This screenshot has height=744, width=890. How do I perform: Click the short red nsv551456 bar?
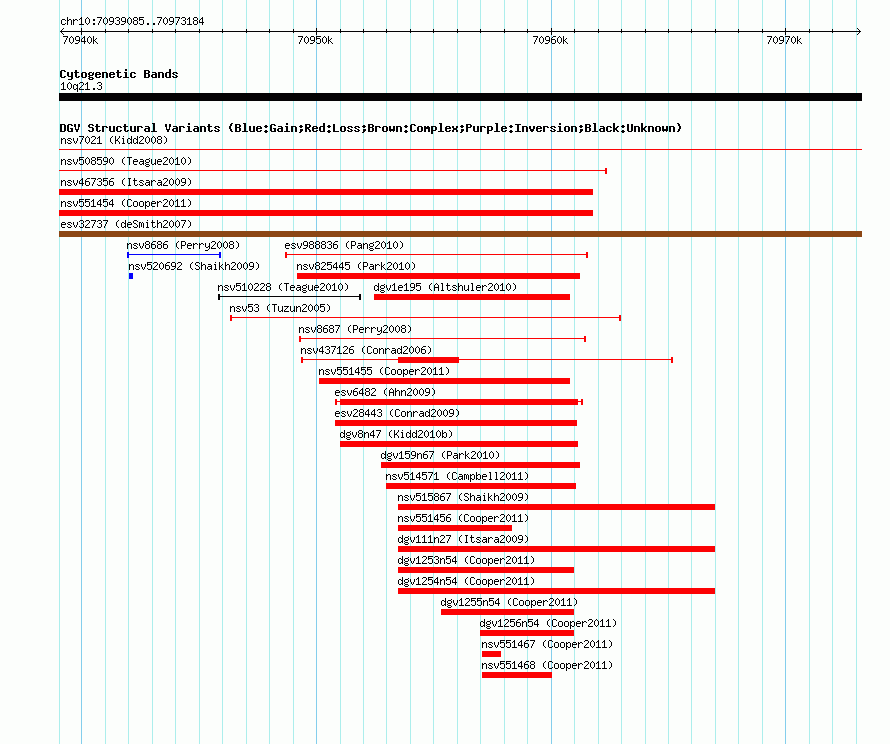pos(455,528)
